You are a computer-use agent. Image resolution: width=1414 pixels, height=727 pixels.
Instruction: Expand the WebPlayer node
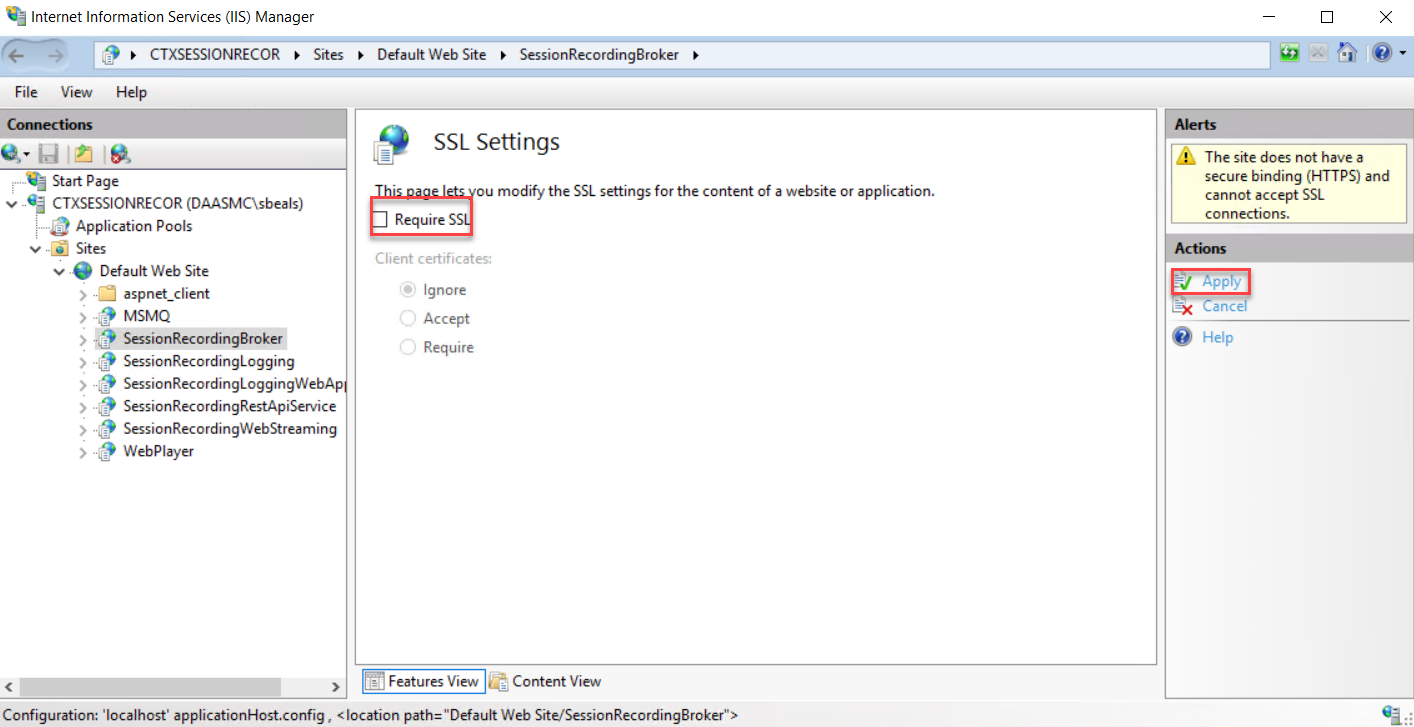coord(83,451)
